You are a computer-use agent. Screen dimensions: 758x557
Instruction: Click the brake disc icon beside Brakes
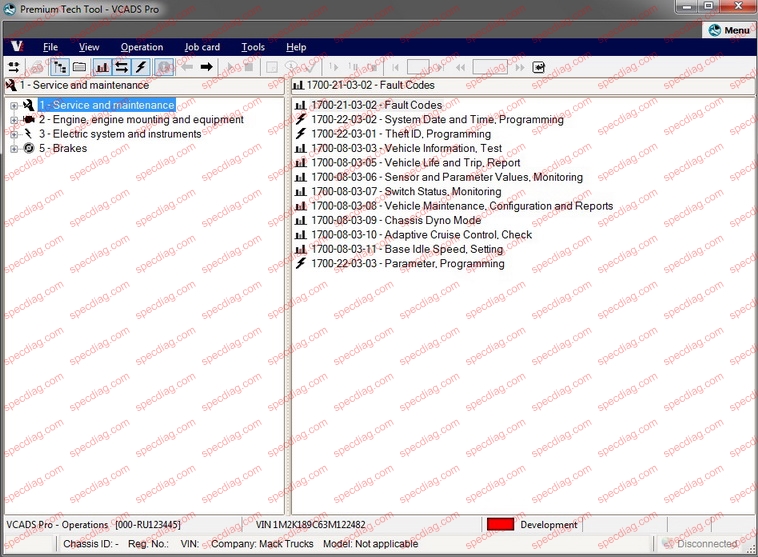[x=29, y=149]
